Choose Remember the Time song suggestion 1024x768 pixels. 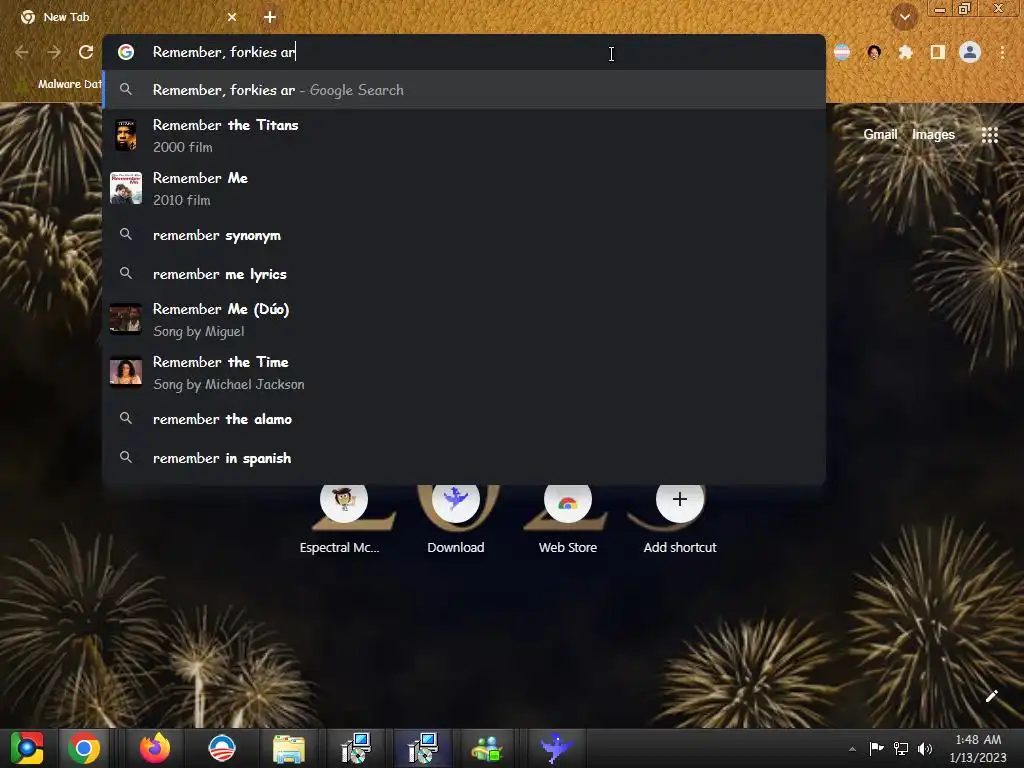464,373
